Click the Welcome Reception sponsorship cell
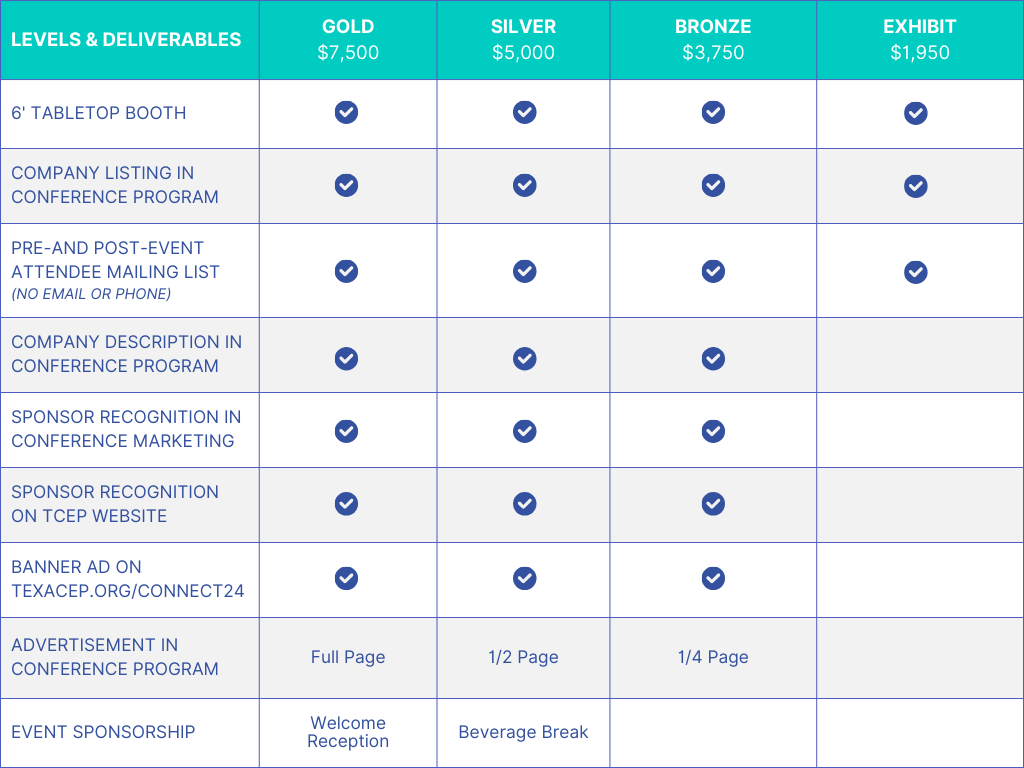 348,732
